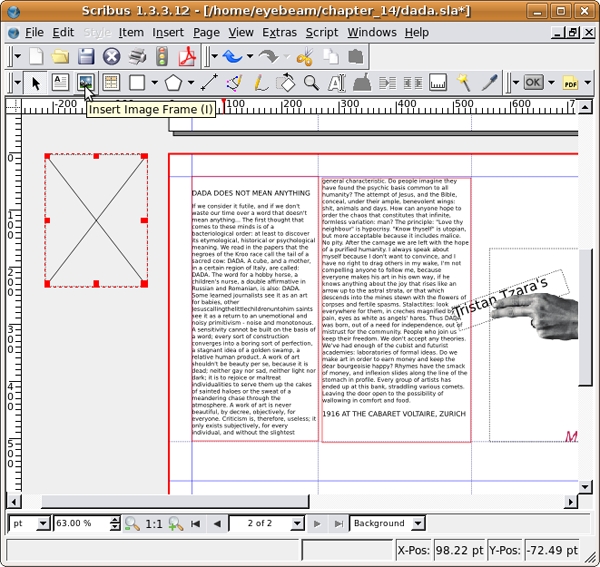This screenshot has width=600, height=567.
Task: Click the Print document icon
Action: tap(136, 57)
